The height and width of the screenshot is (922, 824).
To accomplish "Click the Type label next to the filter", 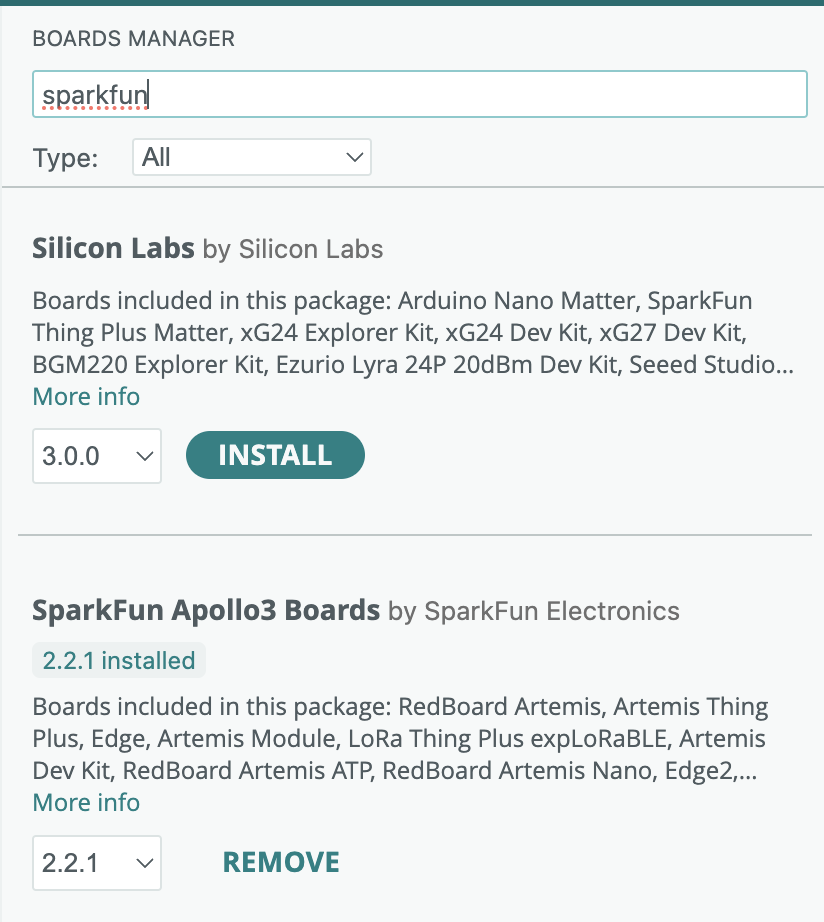I will (x=64, y=157).
